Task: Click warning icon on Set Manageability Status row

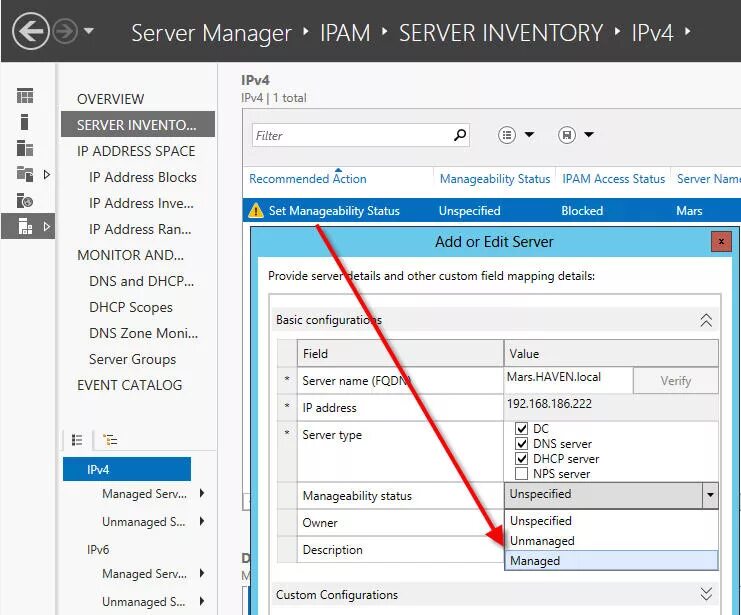Action: tap(256, 210)
